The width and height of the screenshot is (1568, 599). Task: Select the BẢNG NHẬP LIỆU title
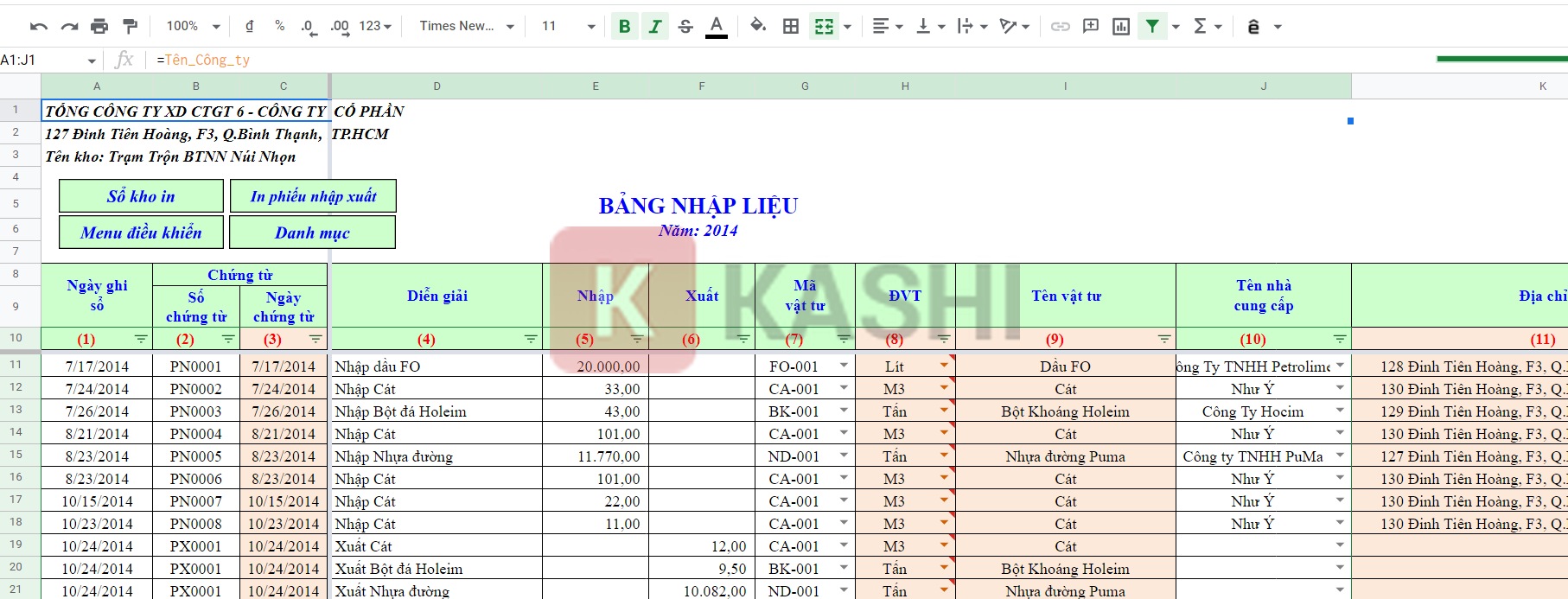(x=698, y=206)
